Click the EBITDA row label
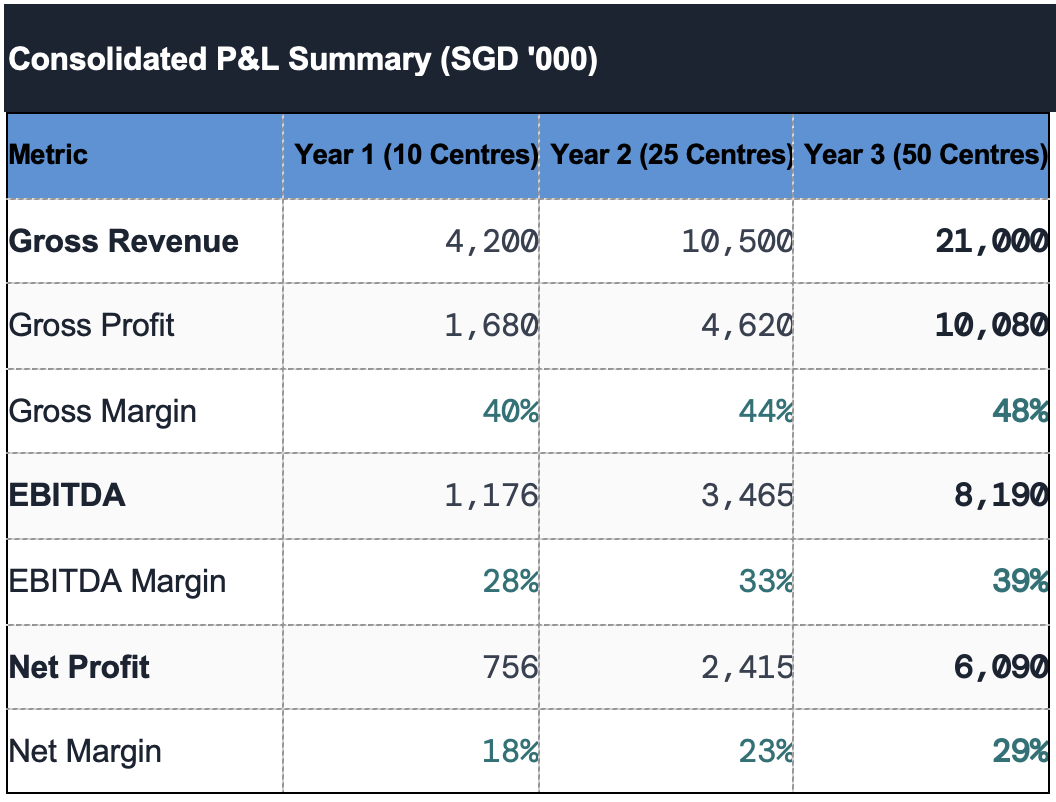 point(67,495)
